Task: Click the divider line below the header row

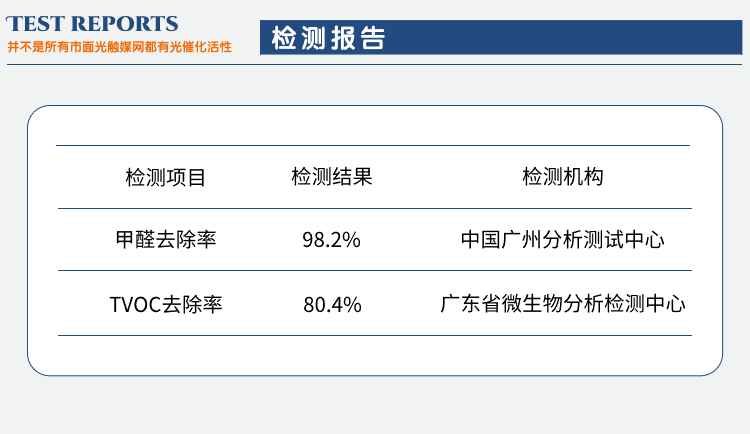Action: click(373, 209)
